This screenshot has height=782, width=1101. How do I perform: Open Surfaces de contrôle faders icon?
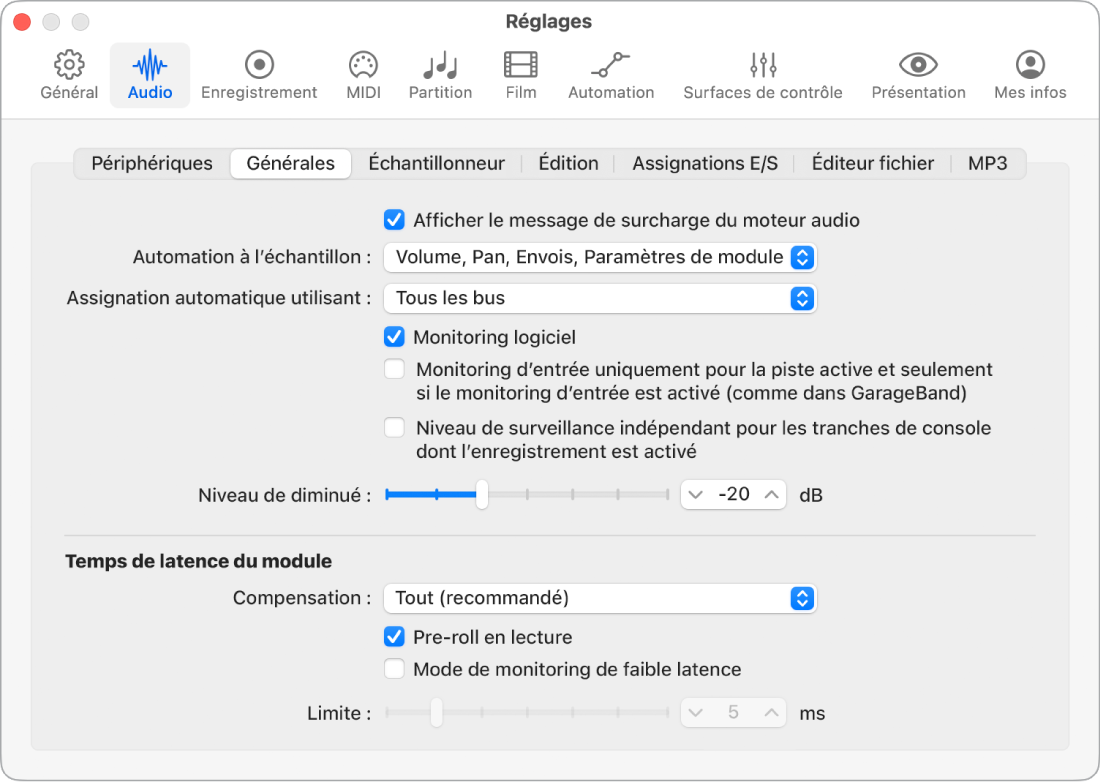(763, 66)
